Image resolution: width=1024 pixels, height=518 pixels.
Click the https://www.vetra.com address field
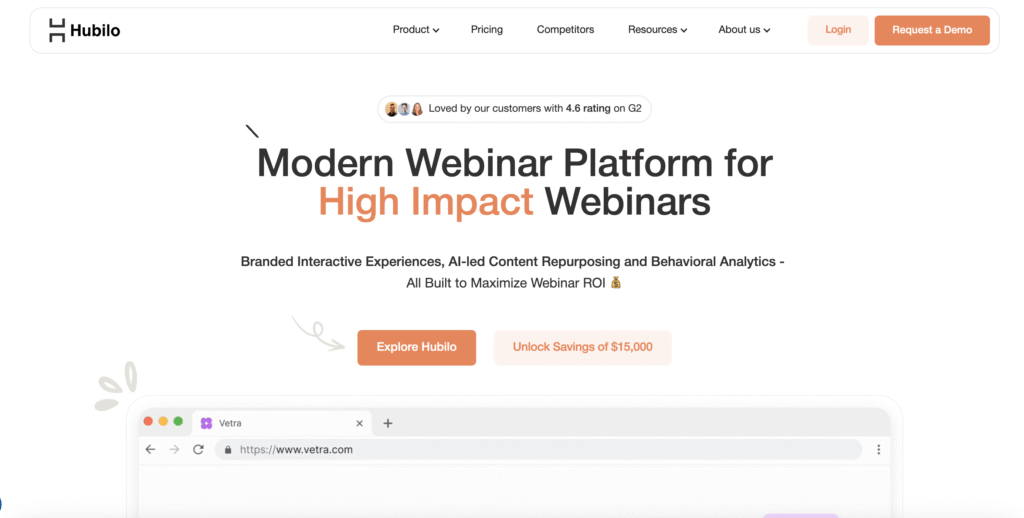tap(539, 449)
